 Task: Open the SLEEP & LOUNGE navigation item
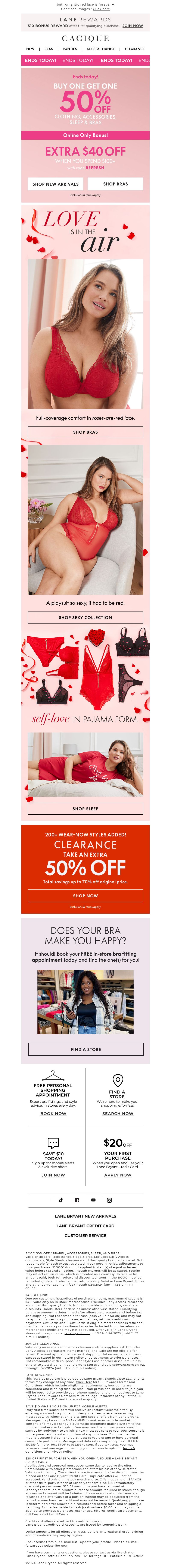(x=100, y=49)
